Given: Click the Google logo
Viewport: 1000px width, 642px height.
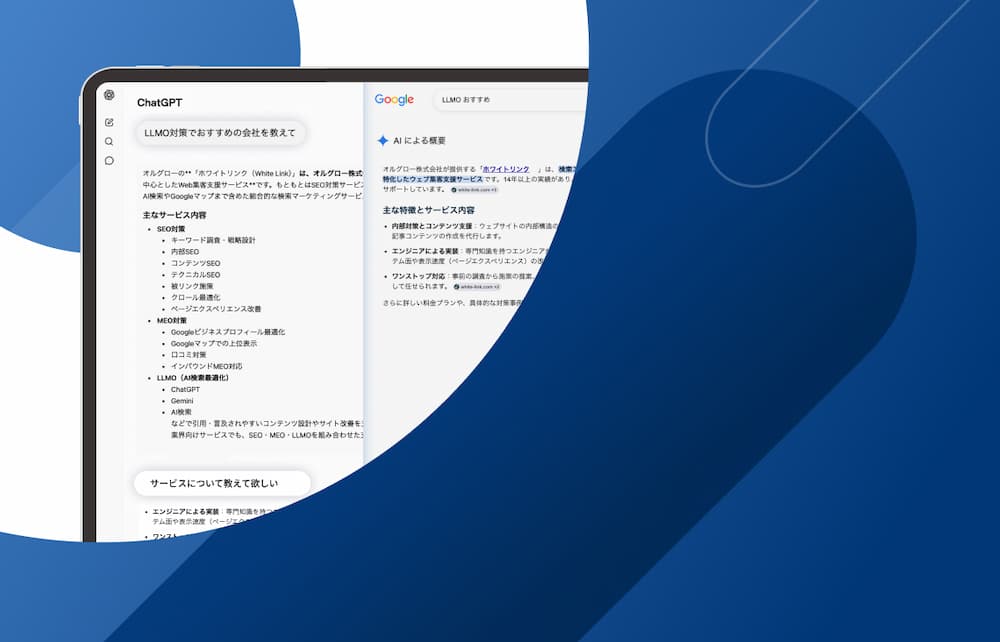Looking at the screenshot, I should click(394, 99).
